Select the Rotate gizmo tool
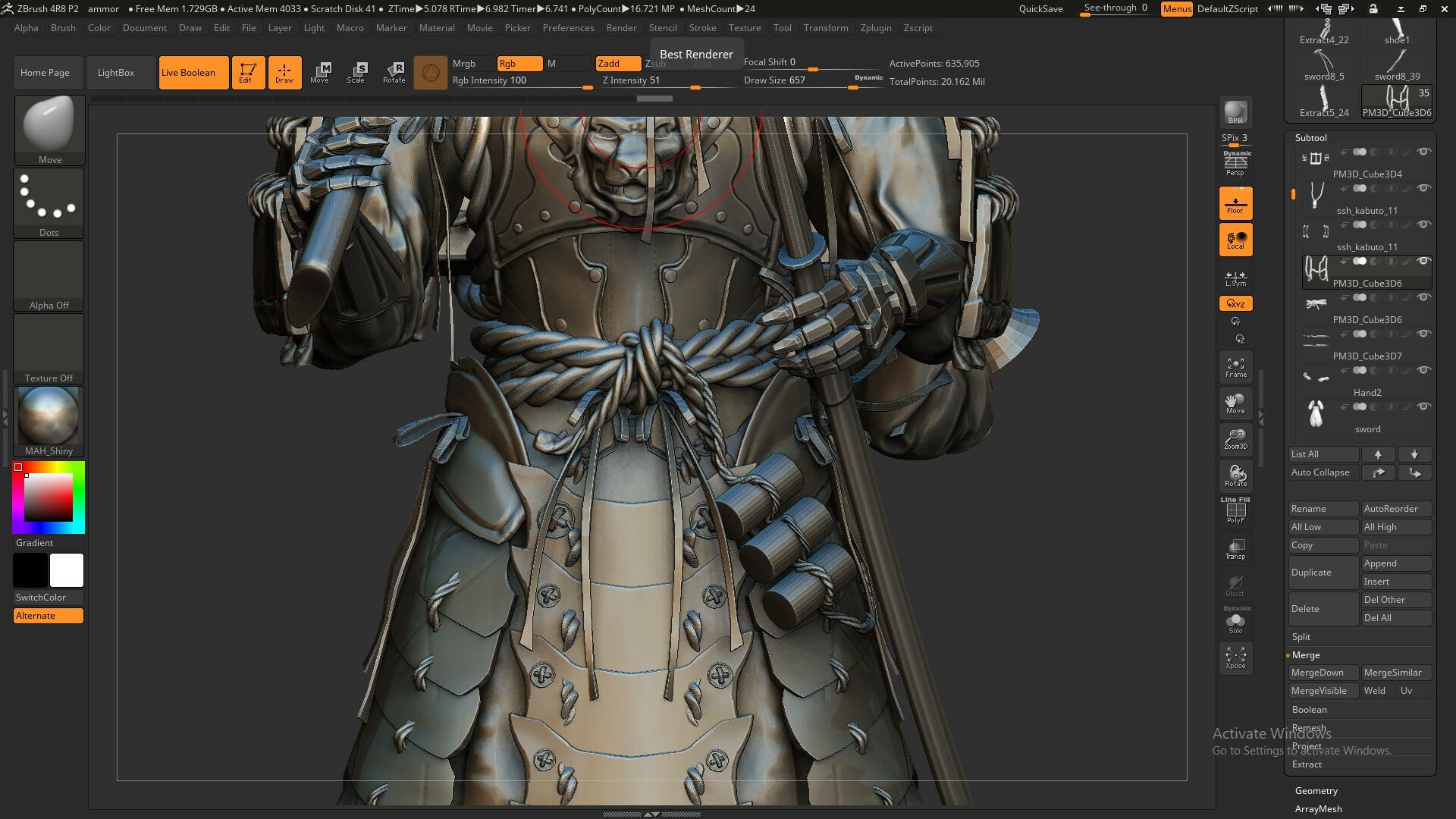The height and width of the screenshot is (819, 1456). click(394, 73)
